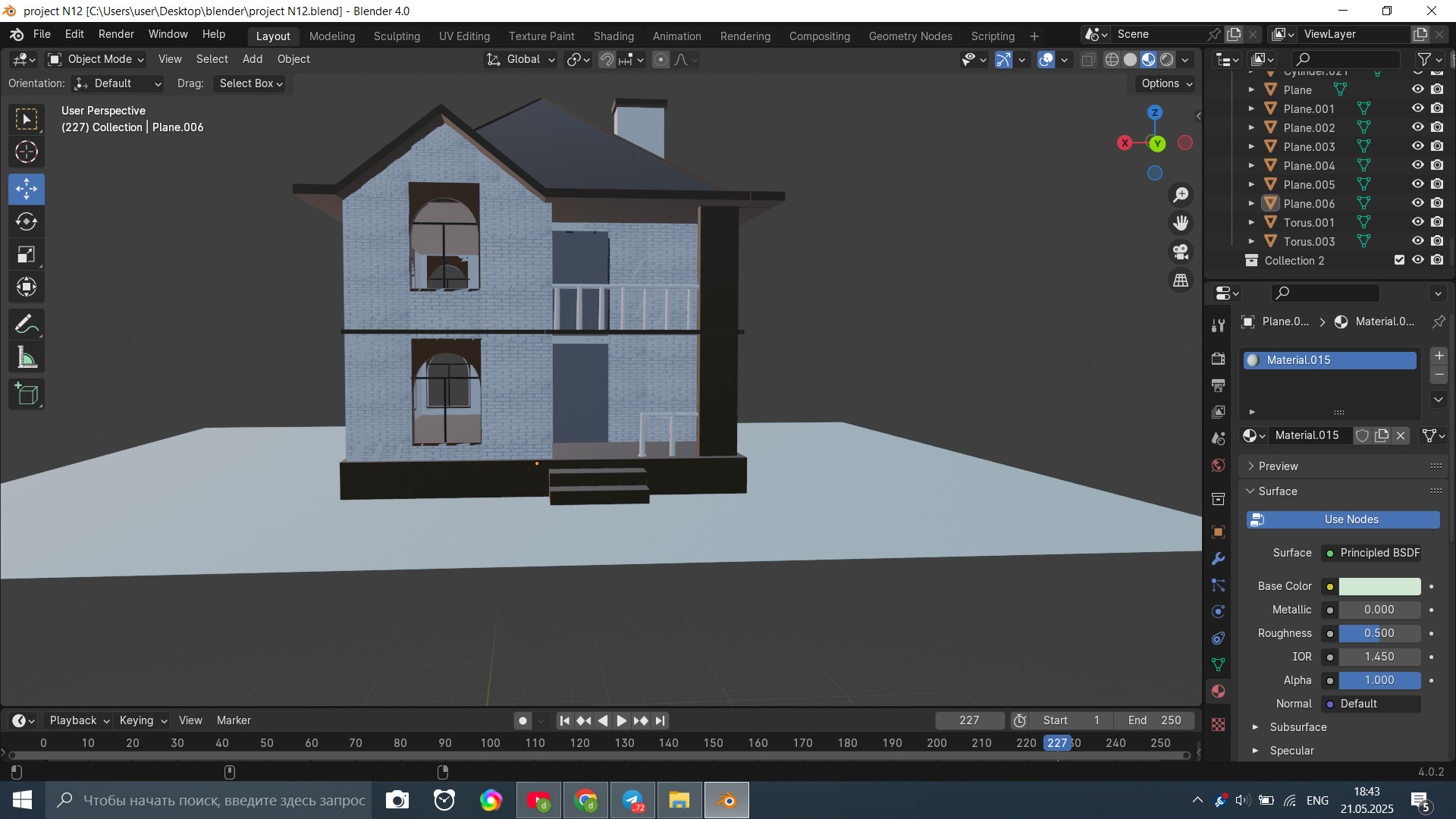Toggle proportional editing
Viewport: 1456px width, 819px height.
click(x=661, y=59)
